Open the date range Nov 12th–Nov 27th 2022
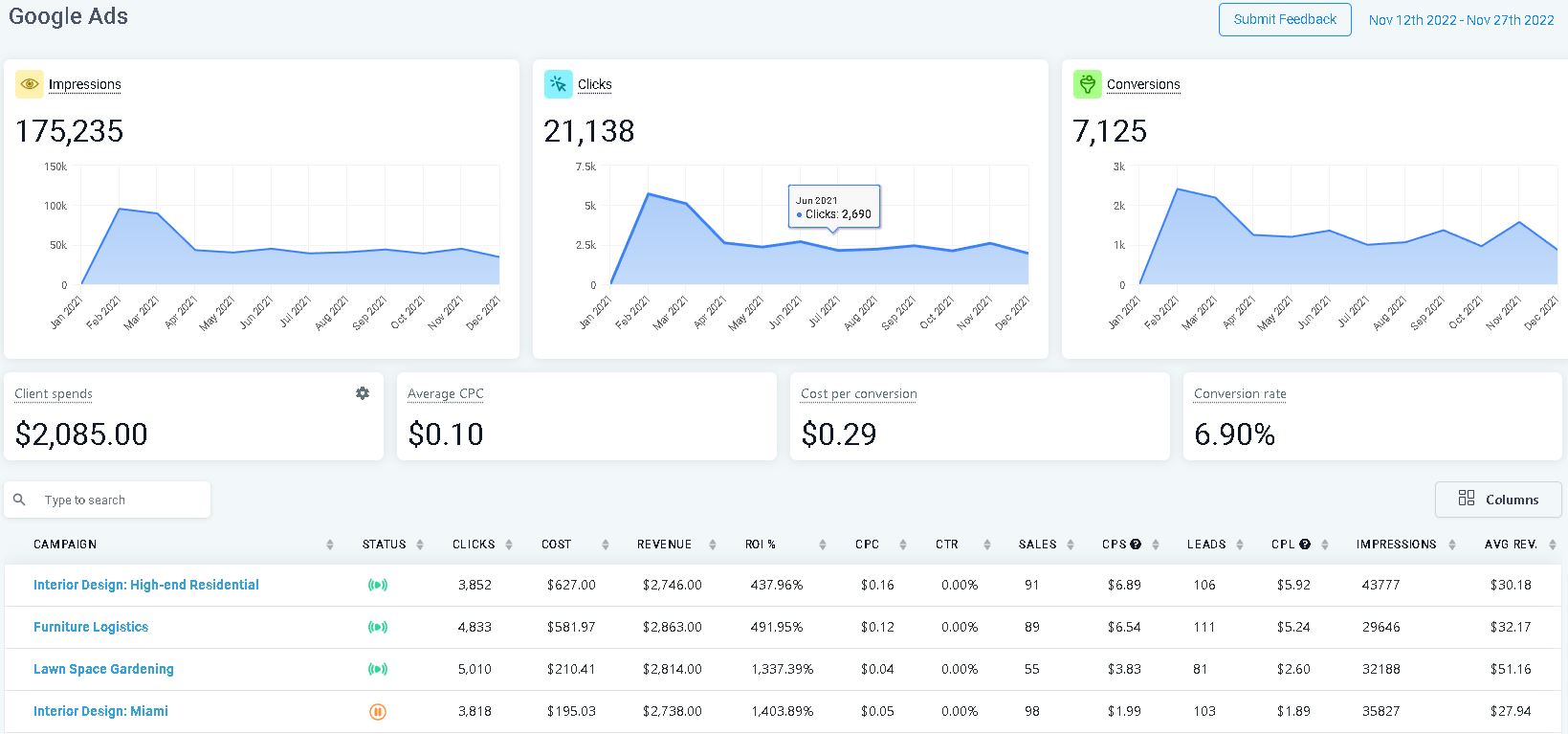Screen dimensions: 1568x734 [x=1461, y=20]
